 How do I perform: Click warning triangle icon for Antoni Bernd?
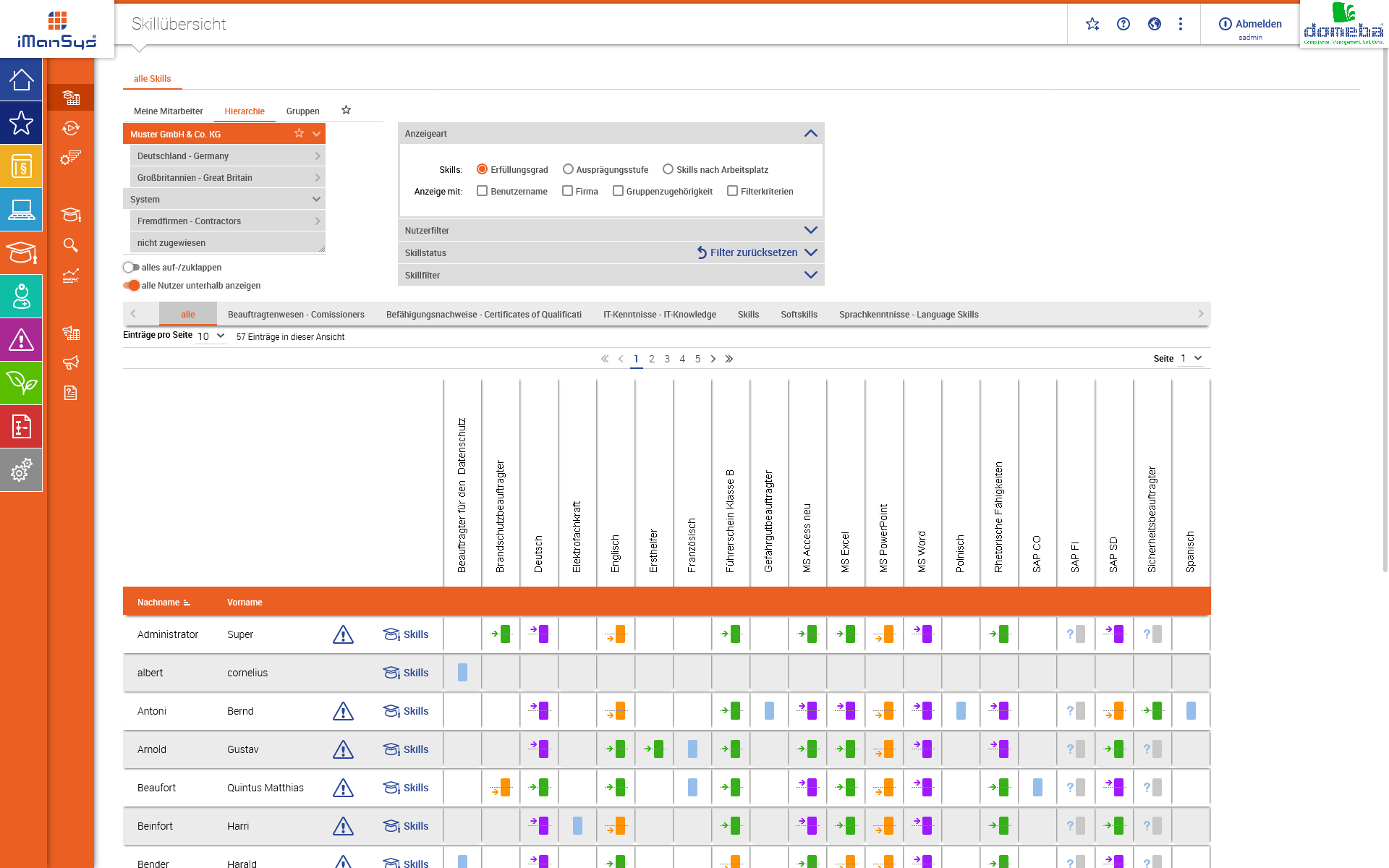[x=343, y=711]
